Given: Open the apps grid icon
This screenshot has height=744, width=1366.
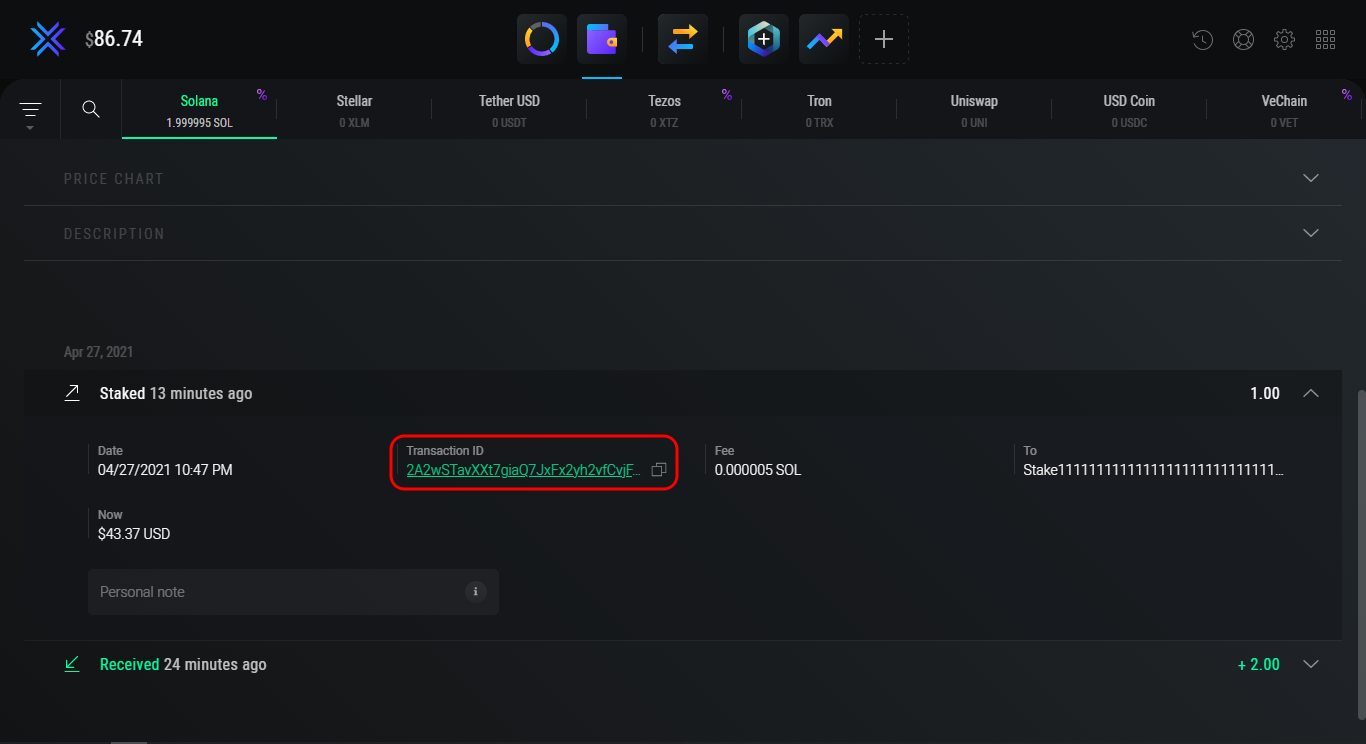Looking at the screenshot, I should (1326, 40).
